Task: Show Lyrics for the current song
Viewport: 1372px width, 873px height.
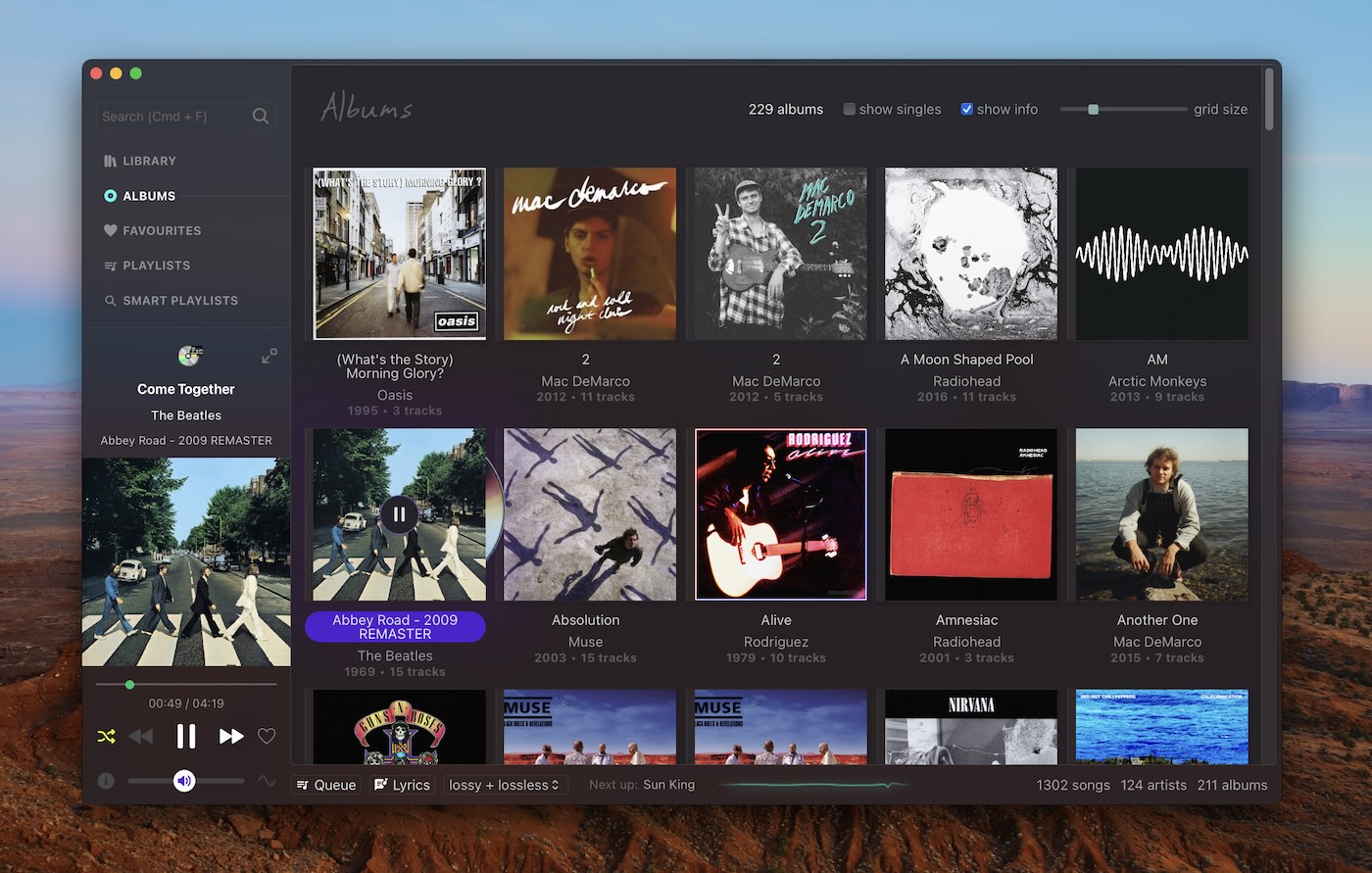Action: 402,785
